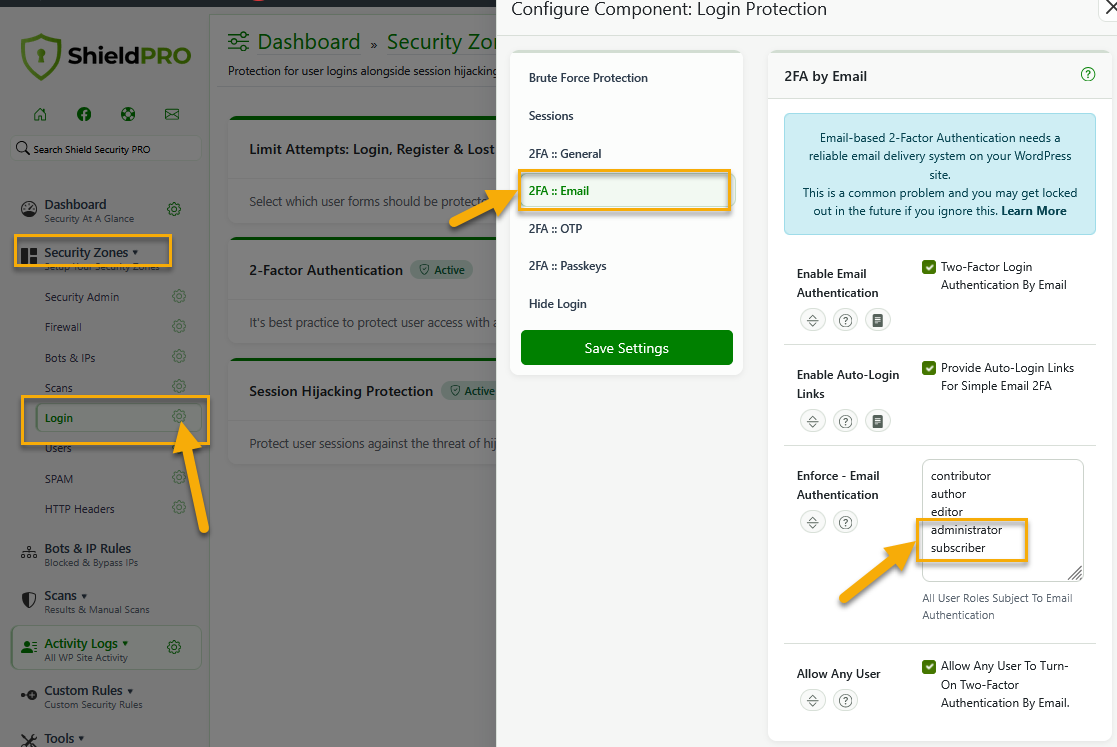Image resolution: width=1117 pixels, height=747 pixels.
Task: Grab the textarea resize handle
Action: (x=1076, y=573)
